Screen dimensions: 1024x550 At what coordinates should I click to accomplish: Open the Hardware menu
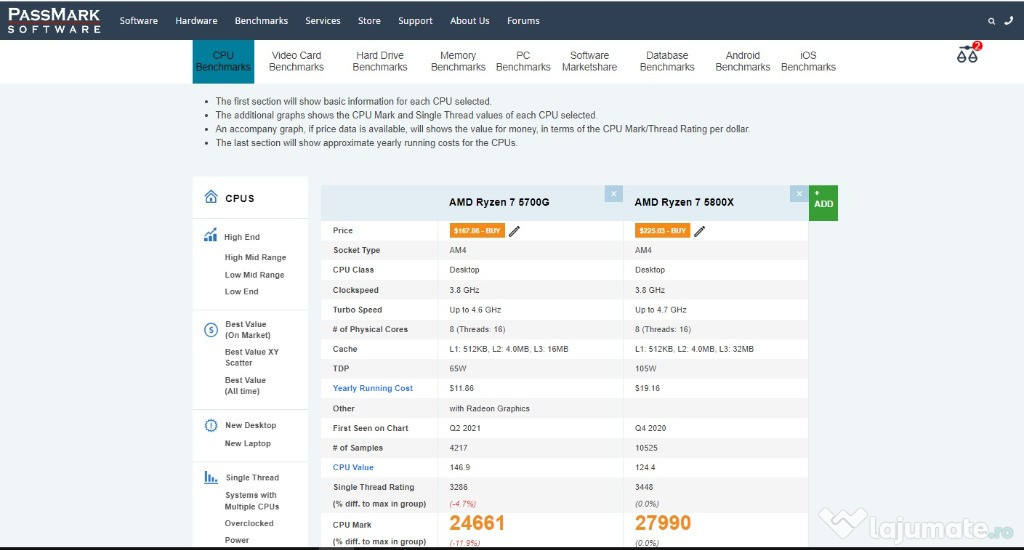(196, 21)
